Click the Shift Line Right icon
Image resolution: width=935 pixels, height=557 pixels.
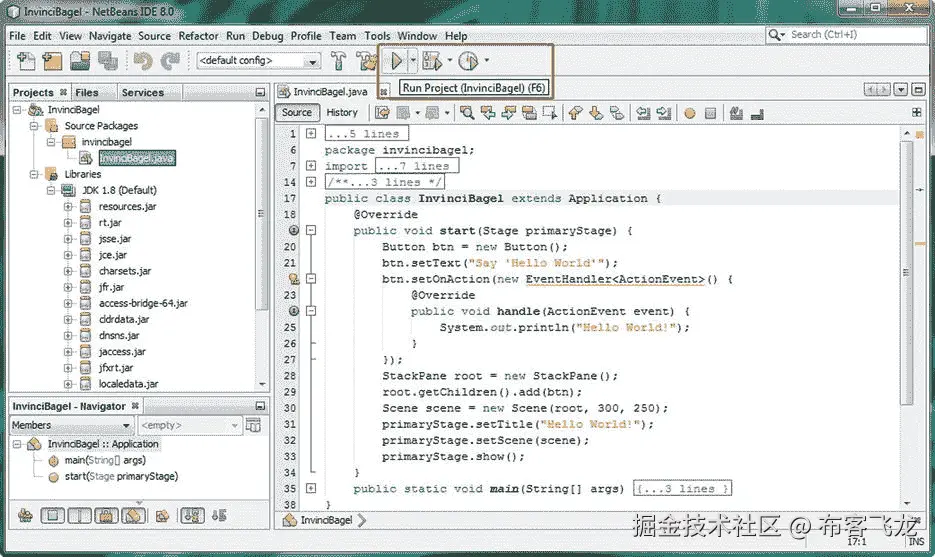(664, 113)
